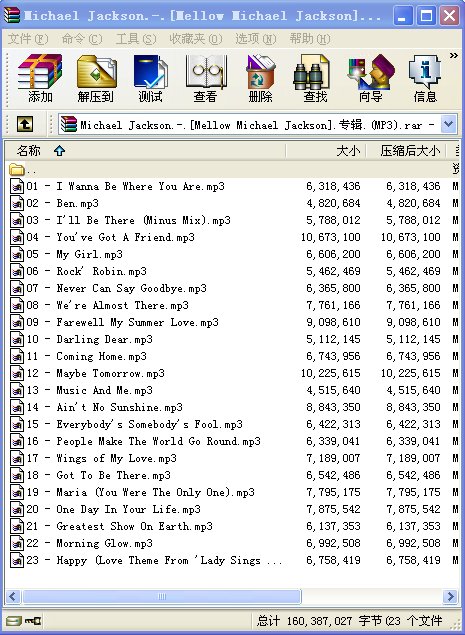
Task: Click file icon of 02 - Ben.mp3
Action: pyautogui.click(x=17, y=203)
